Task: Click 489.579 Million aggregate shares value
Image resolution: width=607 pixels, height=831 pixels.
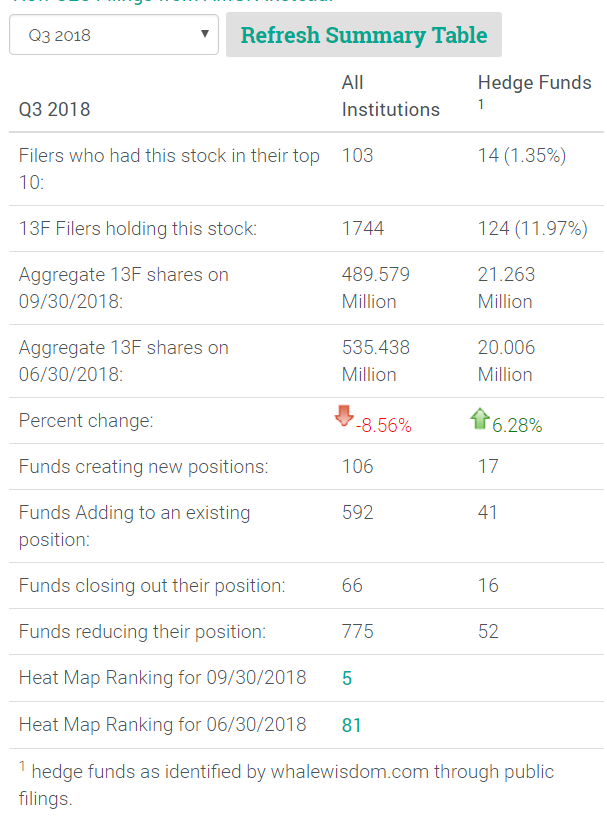Action: point(376,287)
